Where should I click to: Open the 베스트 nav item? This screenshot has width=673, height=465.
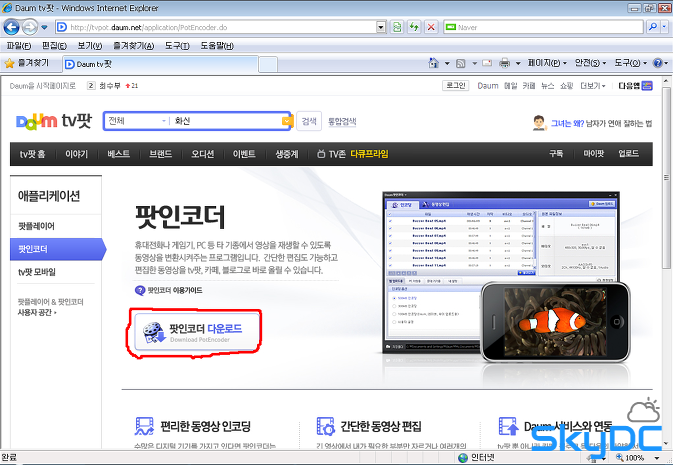click(118, 154)
